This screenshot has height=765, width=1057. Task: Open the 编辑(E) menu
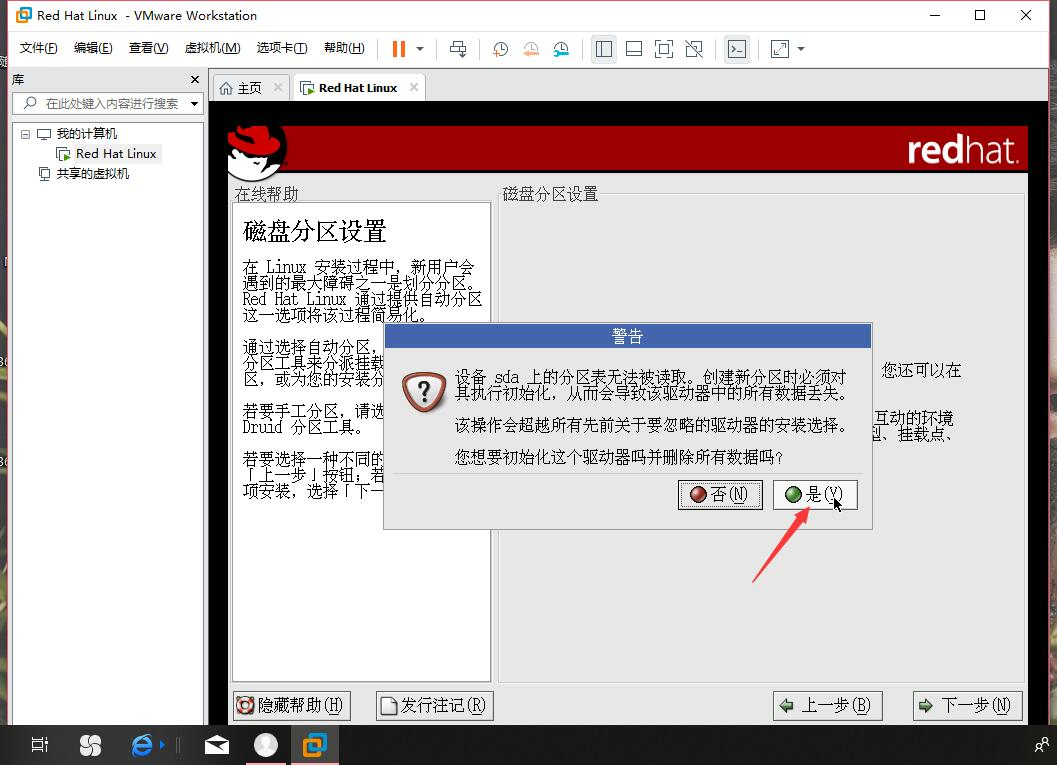(93, 48)
